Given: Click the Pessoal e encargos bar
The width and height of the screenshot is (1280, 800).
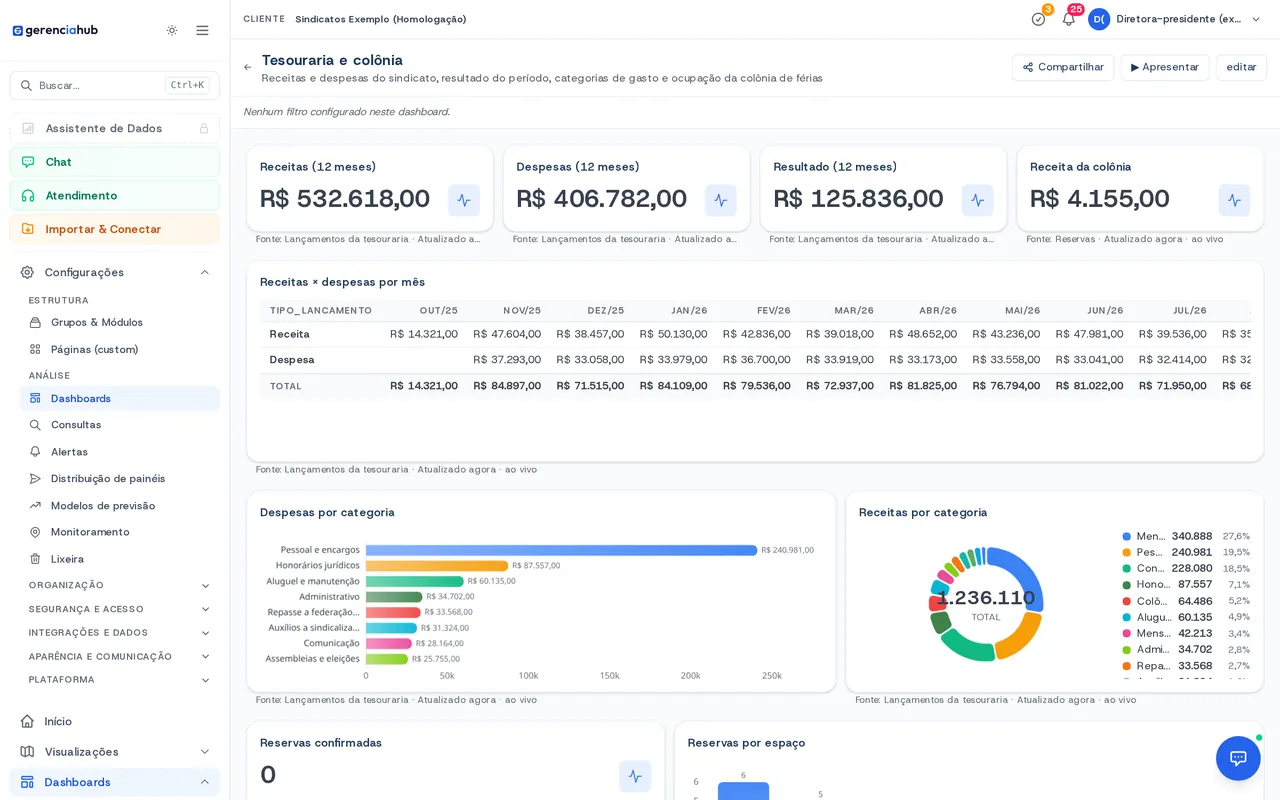Looking at the screenshot, I should (561, 550).
